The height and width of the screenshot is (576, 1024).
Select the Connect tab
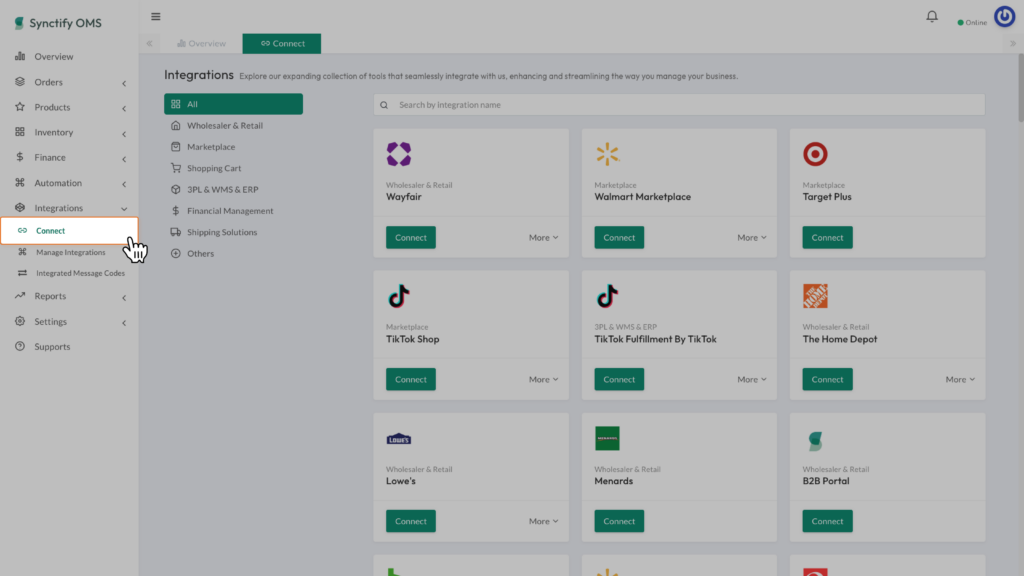(282, 43)
